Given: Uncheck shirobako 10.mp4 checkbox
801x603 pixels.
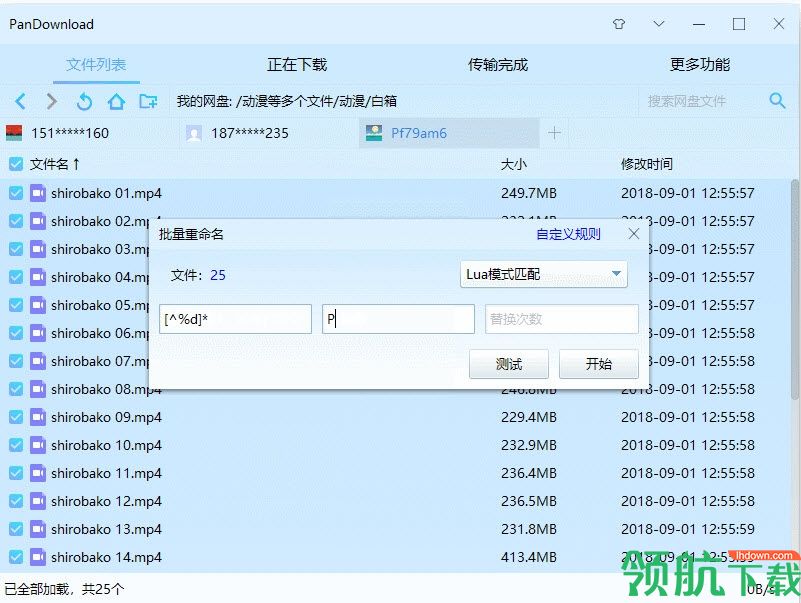Looking at the screenshot, I should click(x=16, y=445).
